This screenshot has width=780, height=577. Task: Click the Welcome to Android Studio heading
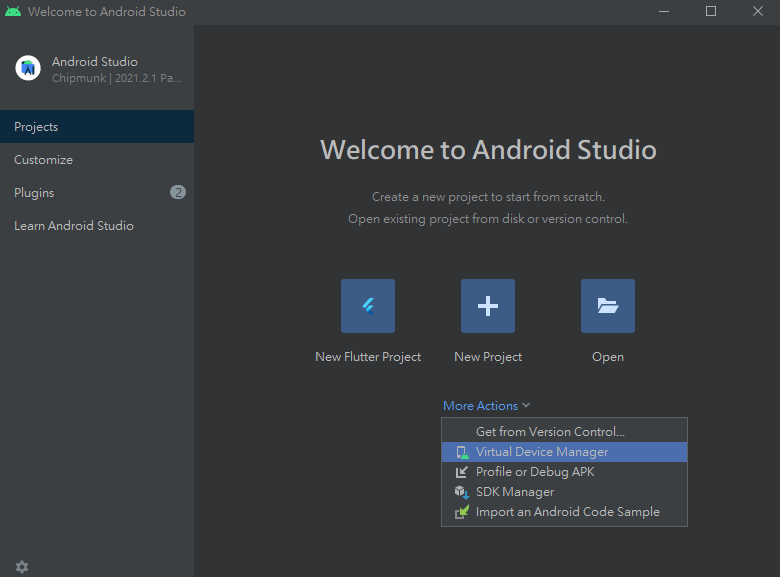click(488, 150)
